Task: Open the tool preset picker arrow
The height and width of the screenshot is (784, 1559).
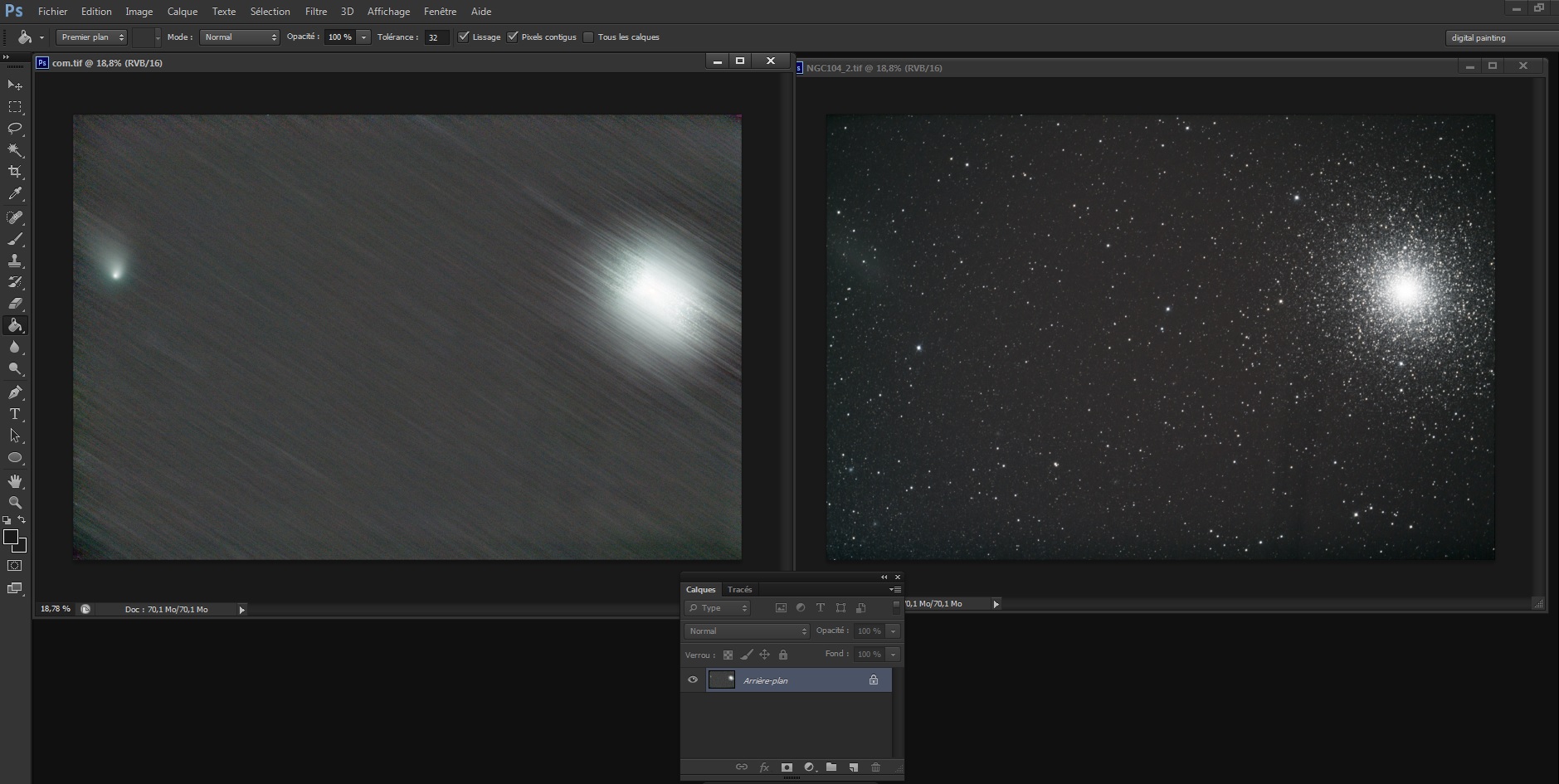Action: pyautogui.click(x=41, y=37)
